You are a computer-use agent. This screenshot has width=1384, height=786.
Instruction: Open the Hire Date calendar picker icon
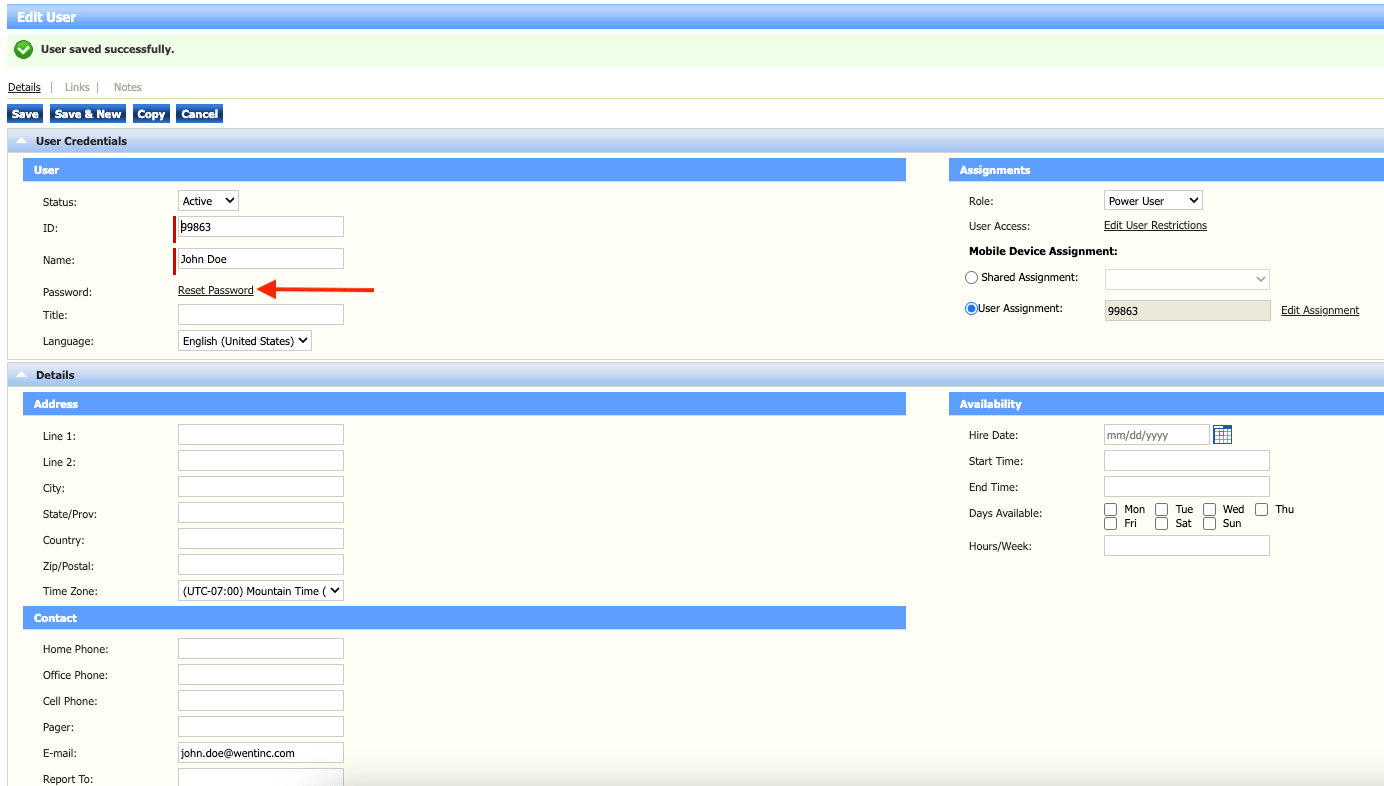tap(1222, 435)
